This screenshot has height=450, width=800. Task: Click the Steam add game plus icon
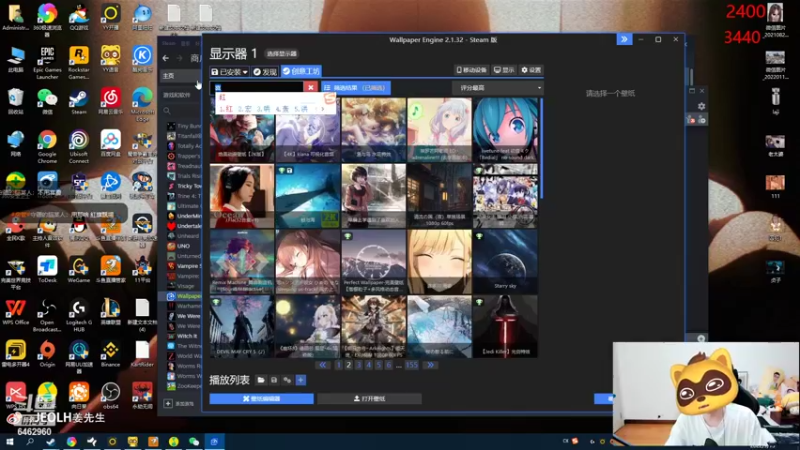[x=168, y=403]
